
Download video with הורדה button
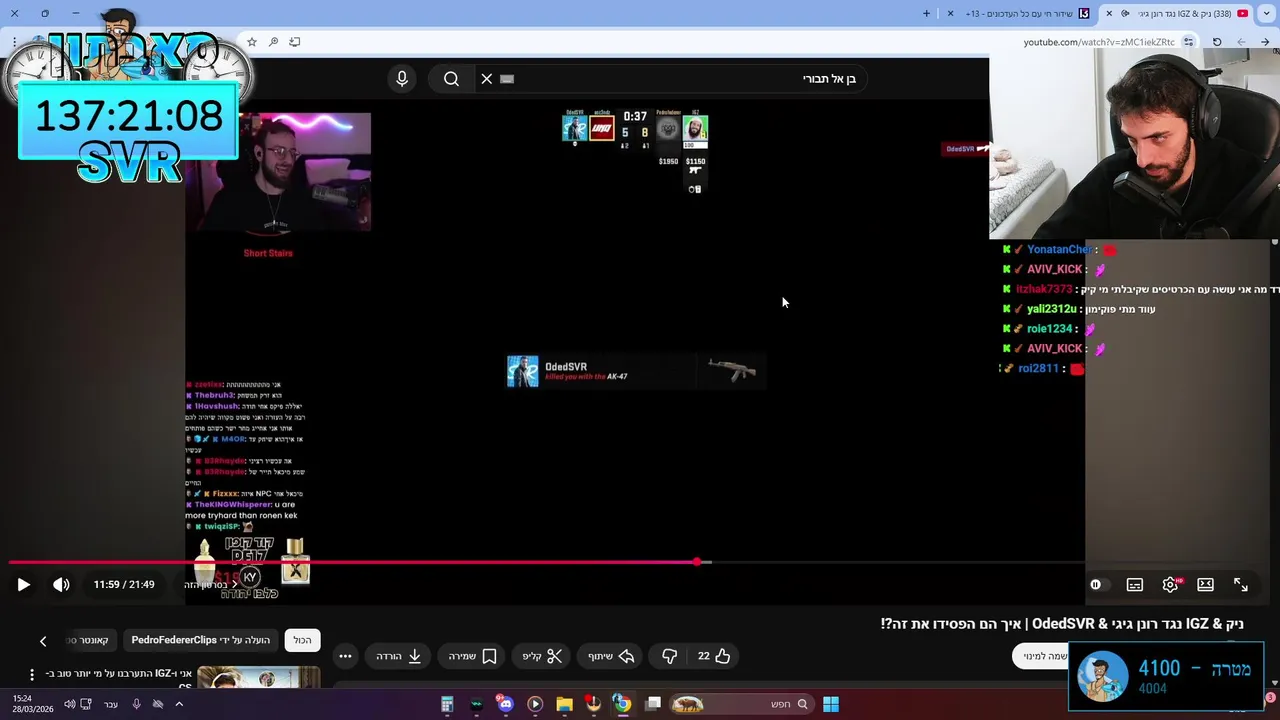[x=399, y=656]
